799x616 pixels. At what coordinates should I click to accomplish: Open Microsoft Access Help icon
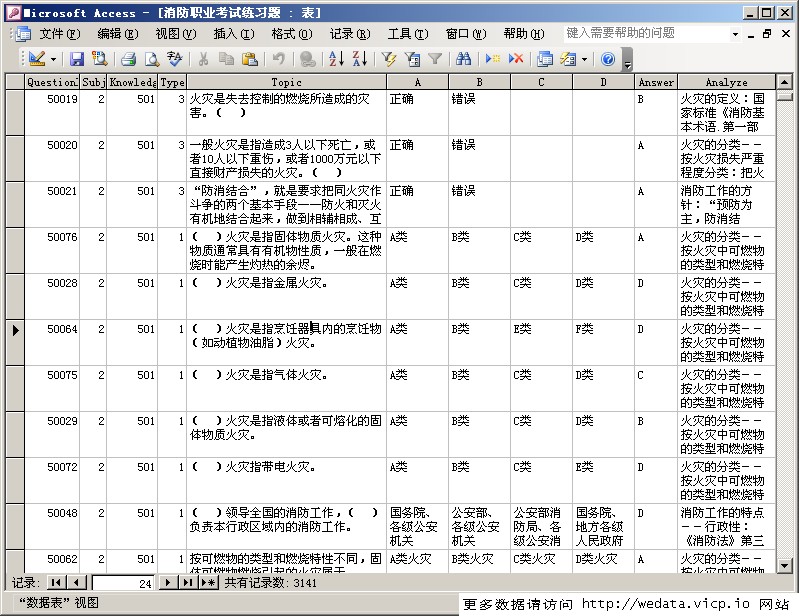[x=607, y=59]
